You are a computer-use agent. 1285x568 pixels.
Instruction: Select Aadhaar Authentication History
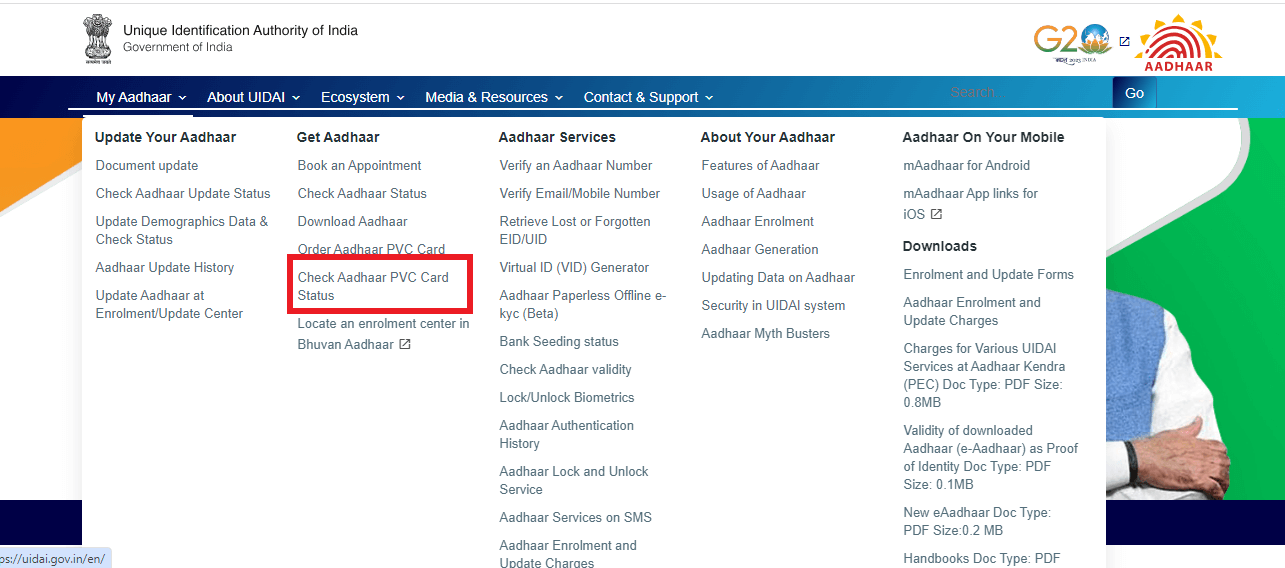tap(567, 435)
